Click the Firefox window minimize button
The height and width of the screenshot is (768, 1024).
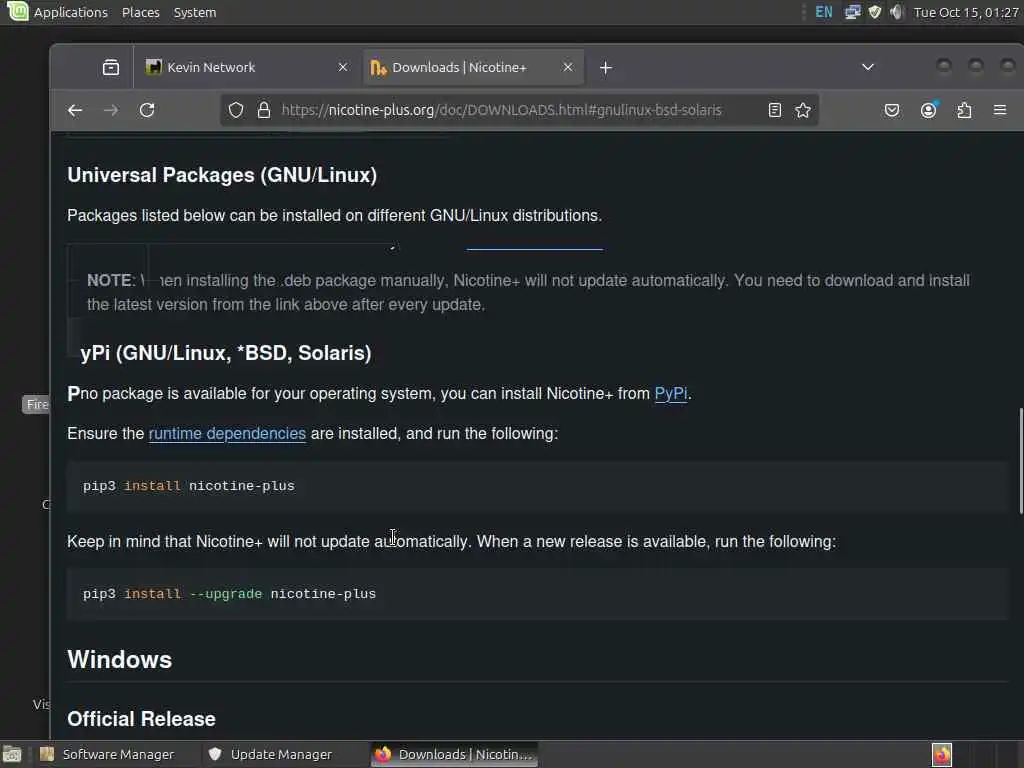tap(944, 67)
